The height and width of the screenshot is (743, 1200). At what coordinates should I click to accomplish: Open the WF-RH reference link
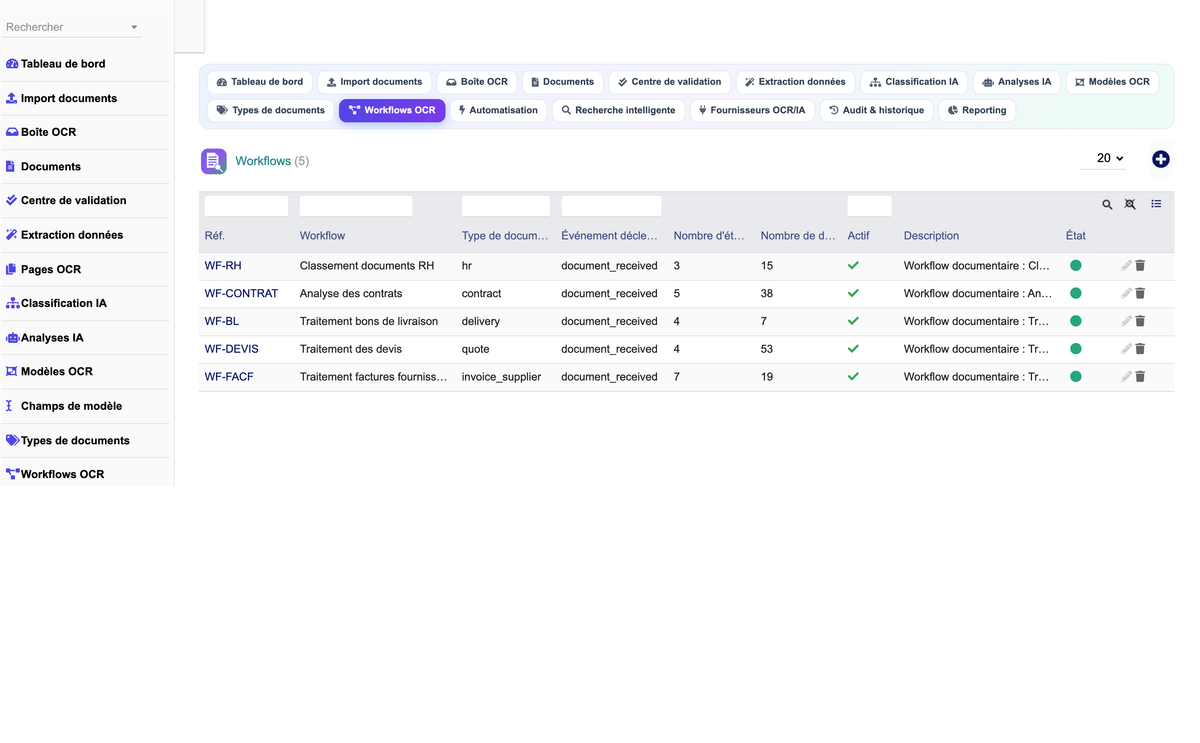(x=223, y=266)
